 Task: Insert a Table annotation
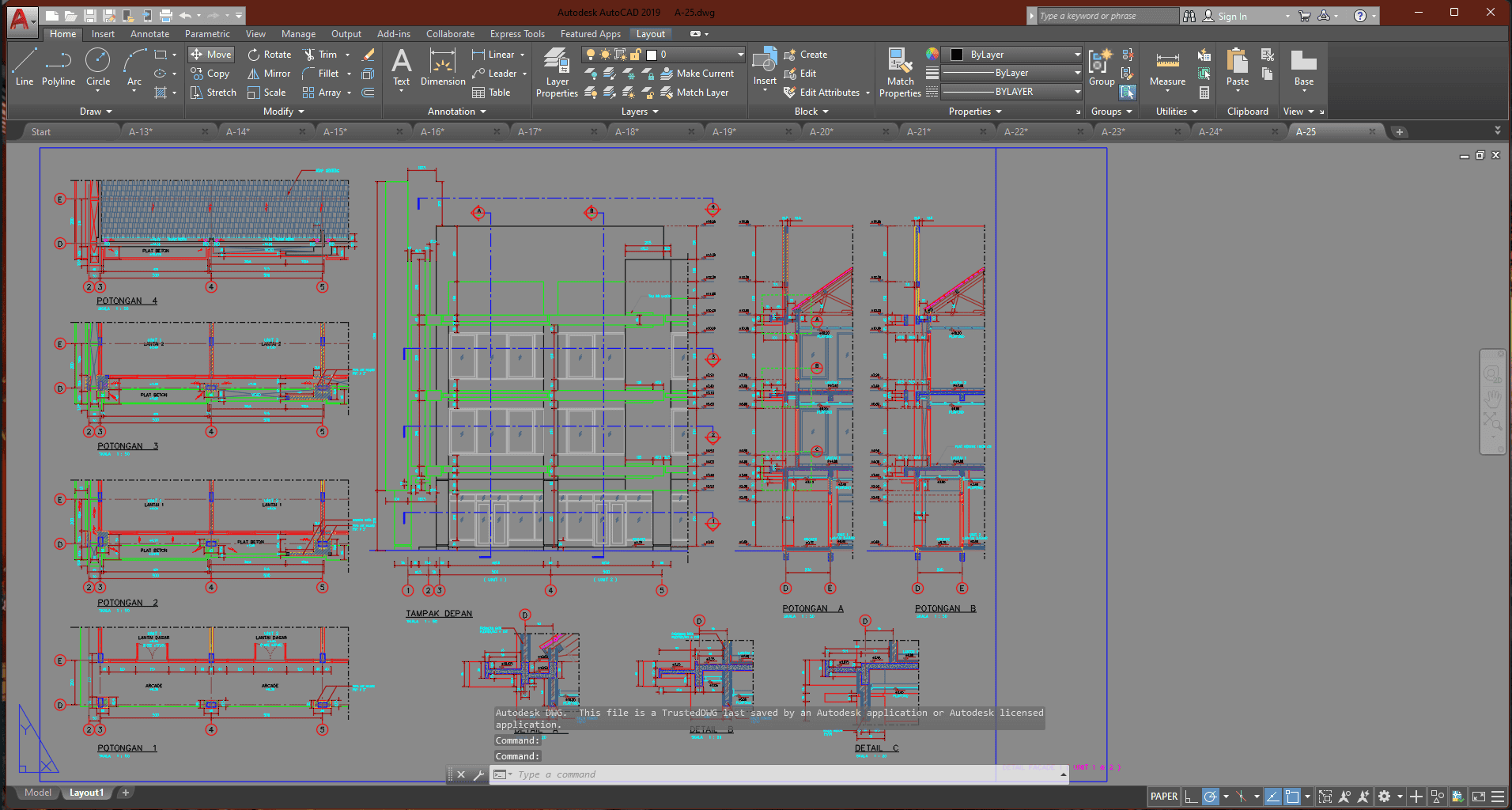point(491,93)
